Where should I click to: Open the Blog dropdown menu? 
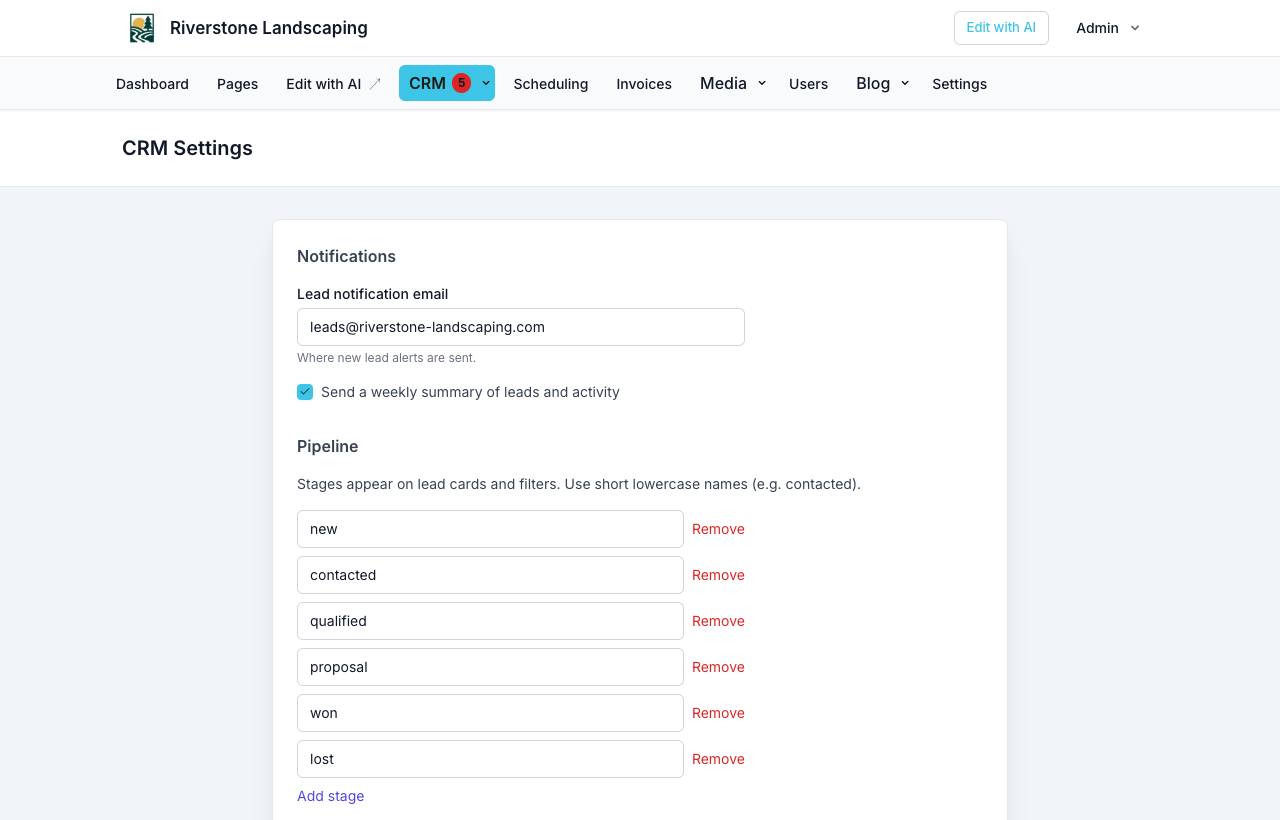pos(883,83)
